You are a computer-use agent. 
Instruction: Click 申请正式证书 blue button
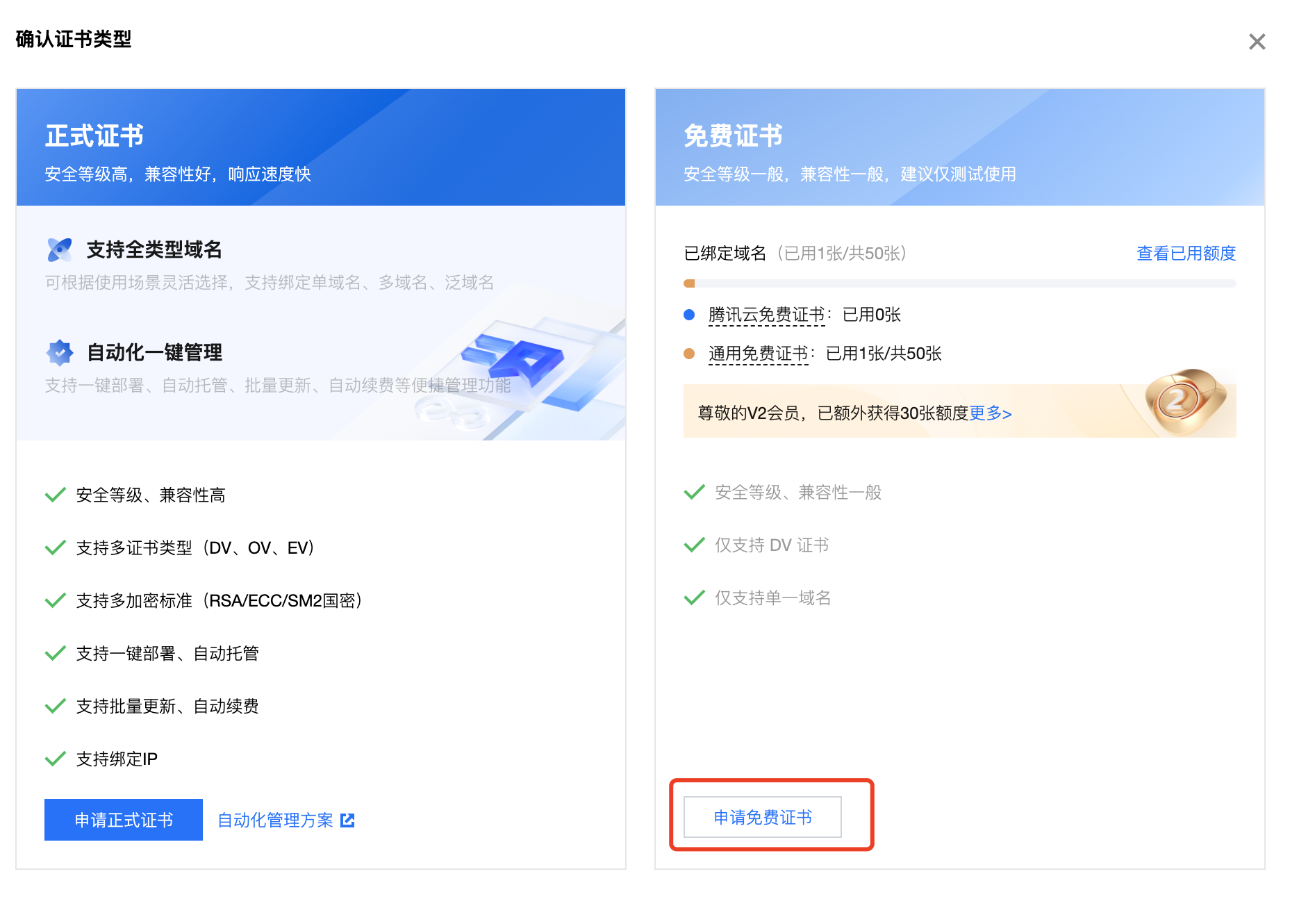[x=123, y=820]
